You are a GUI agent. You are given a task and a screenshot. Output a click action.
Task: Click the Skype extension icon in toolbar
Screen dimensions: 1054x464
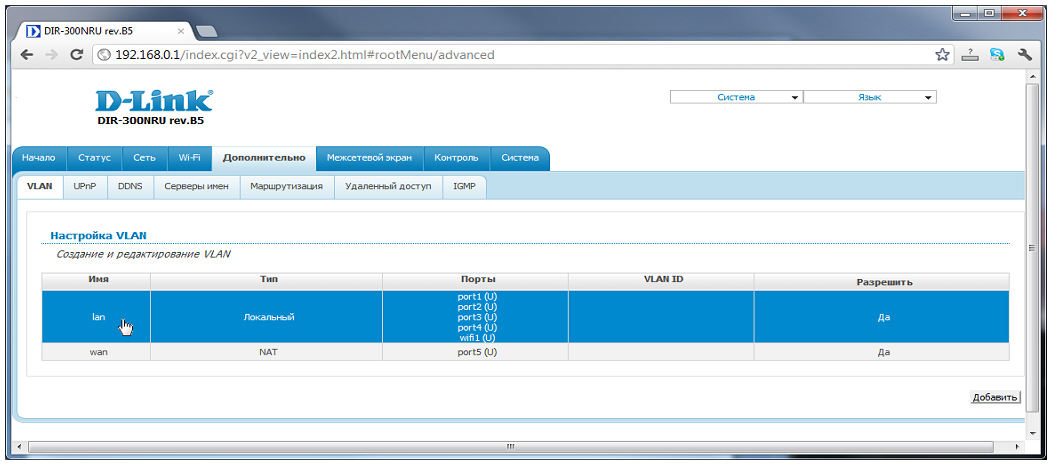(x=997, y=55)
